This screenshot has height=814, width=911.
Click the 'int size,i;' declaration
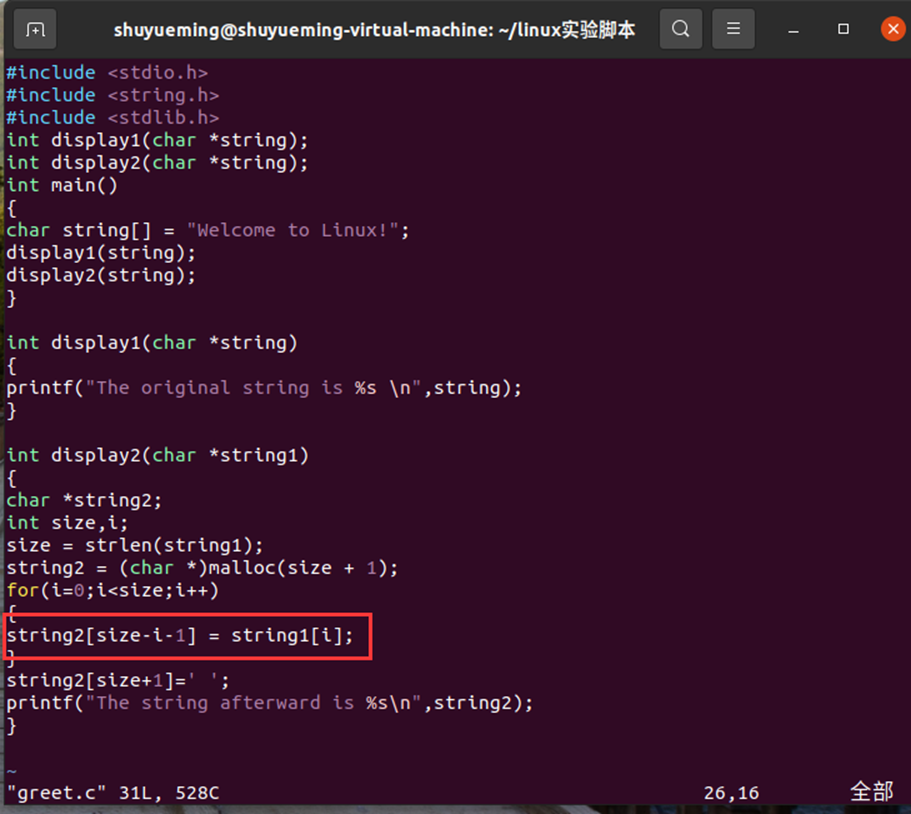click(67, 523)
